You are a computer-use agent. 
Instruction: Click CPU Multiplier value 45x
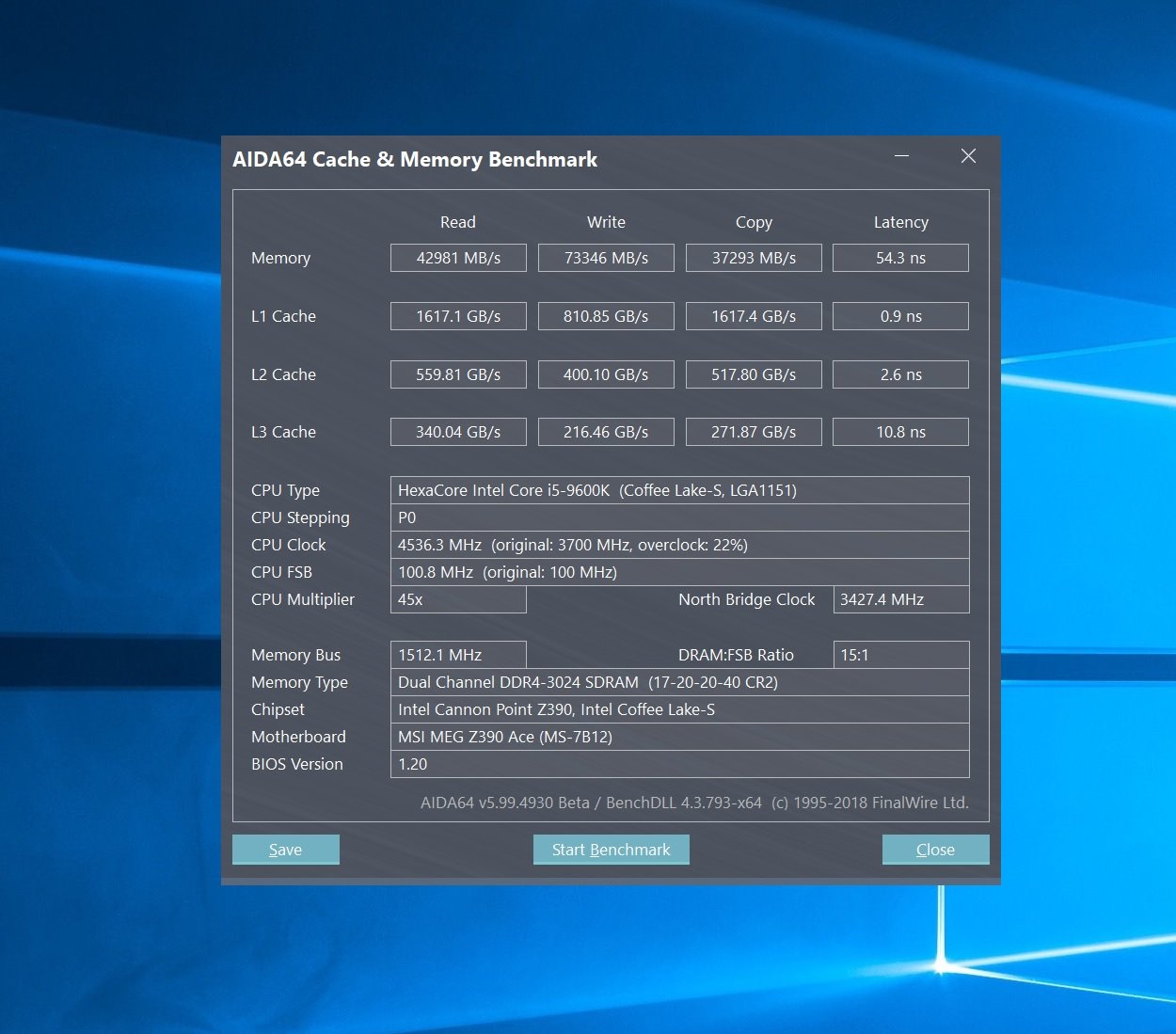pyautogui.click(x=458, y=599)
